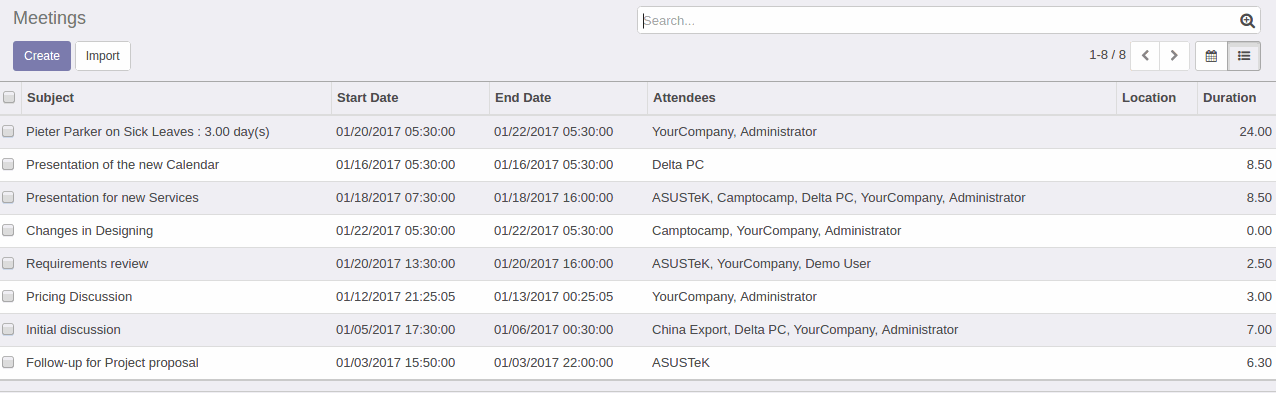This screenshot has width=1276, height=393.
Task: Click the 1-8 / 8 pager counter
Action: [x=1107, y=56]
